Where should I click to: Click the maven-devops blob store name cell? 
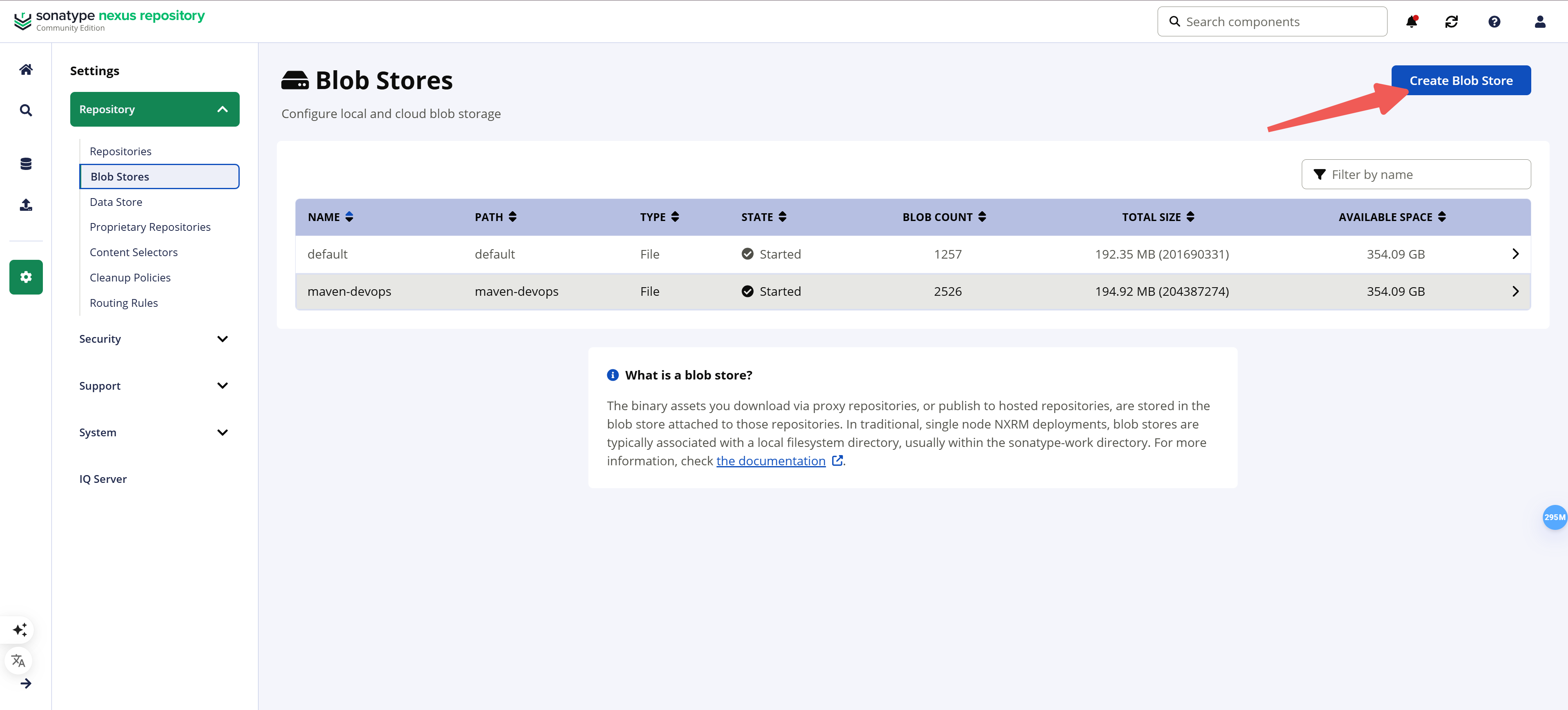click(x=350, y=292)
